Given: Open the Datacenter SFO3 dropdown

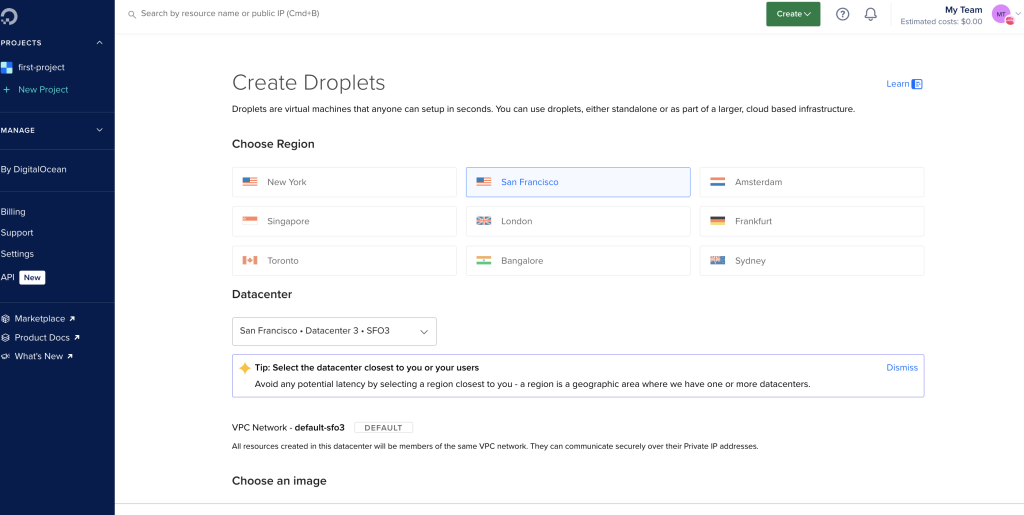Looking at the screenshot, I should (x=334, y=332).
